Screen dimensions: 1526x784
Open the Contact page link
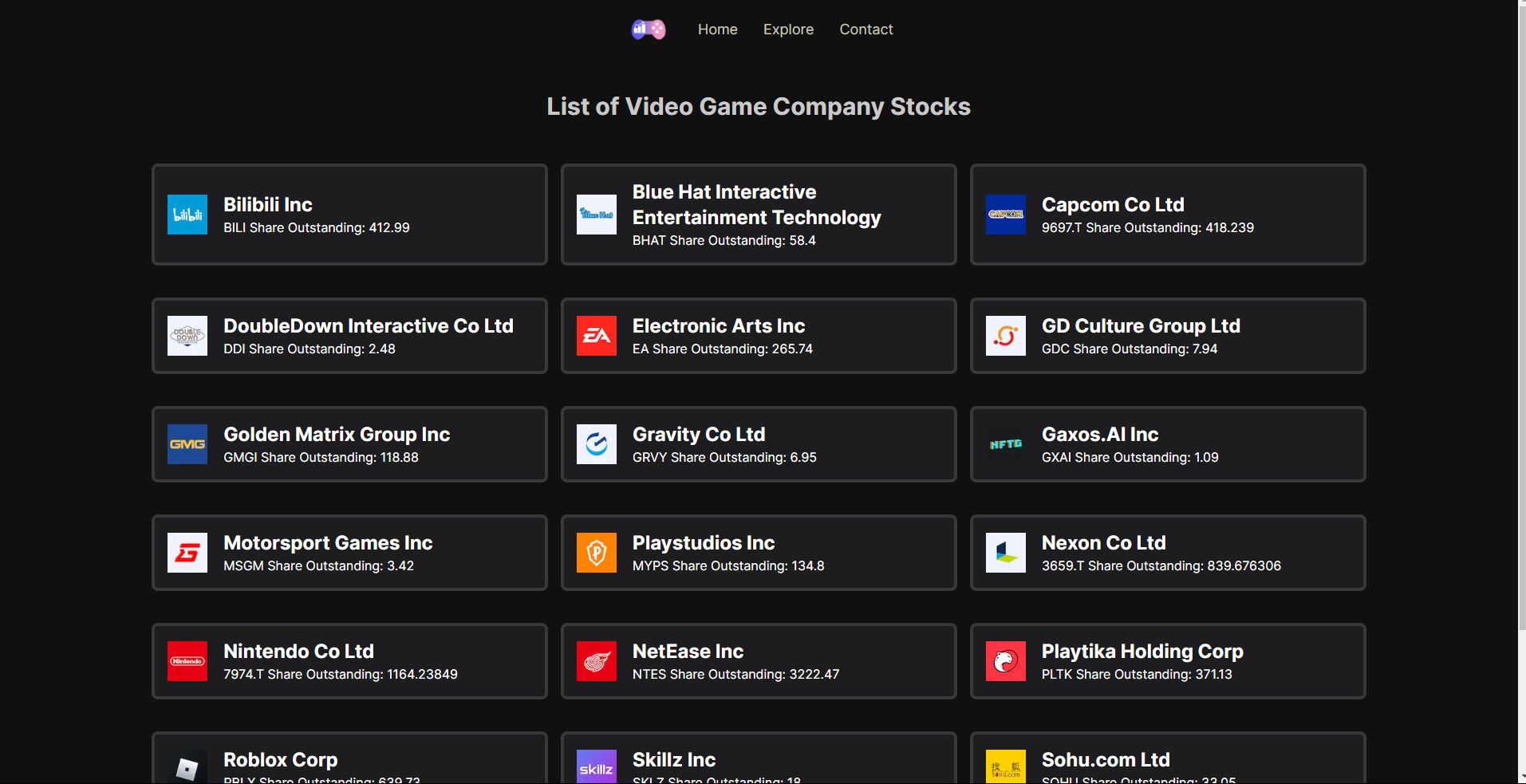tap(866, 30)
